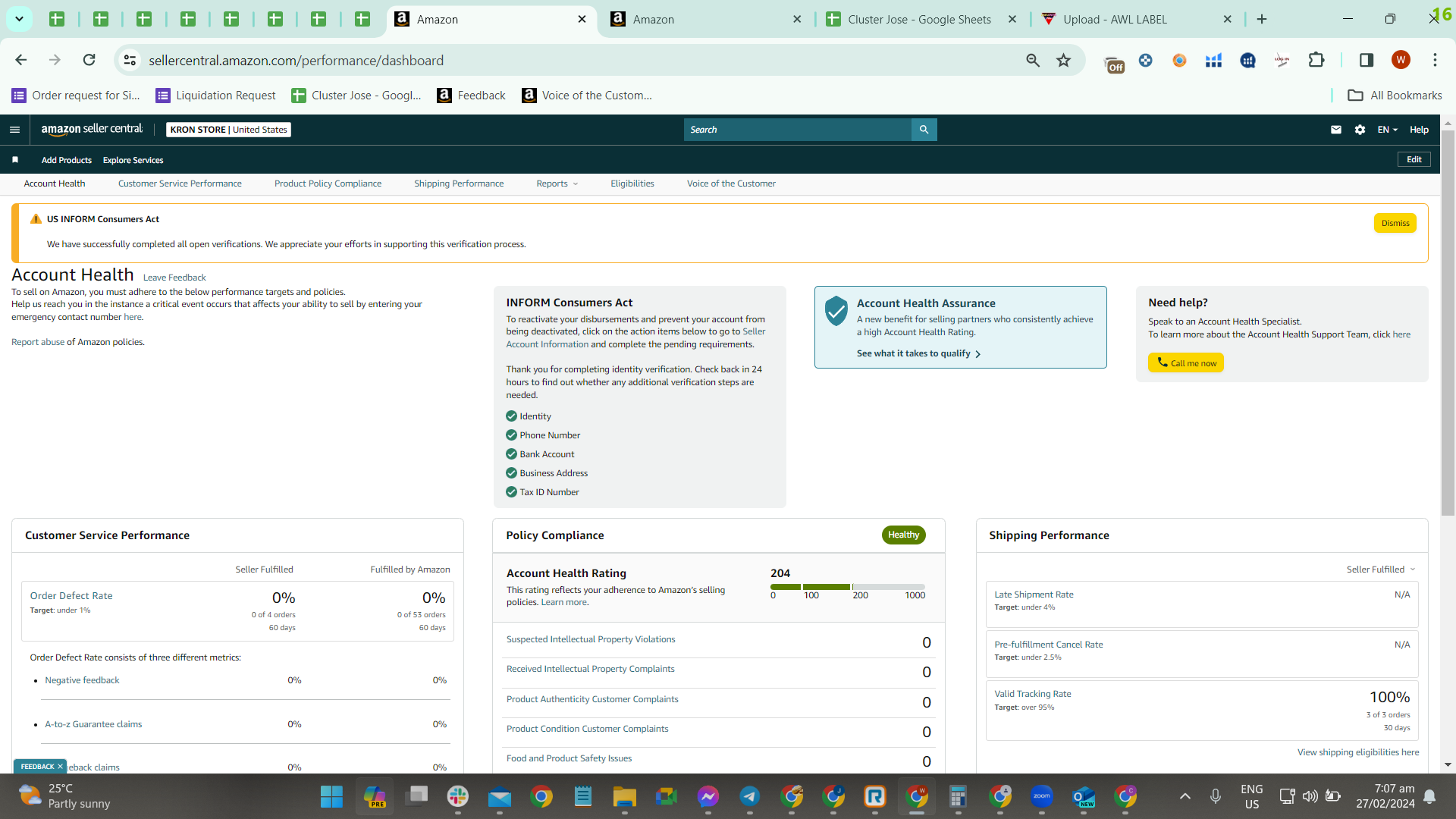The height and width of the screenshot is (819, 1456).
Task: Open the Seller Central settings gear
Action: pos(1360,130)
